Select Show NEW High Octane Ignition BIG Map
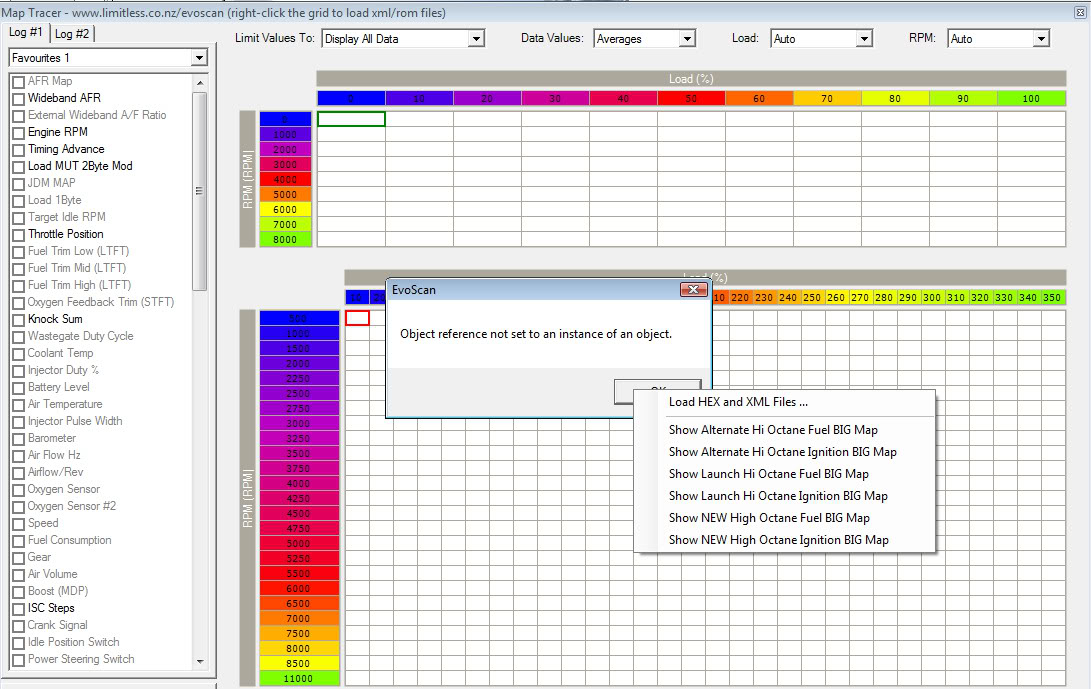 click(x=779, y=540)
